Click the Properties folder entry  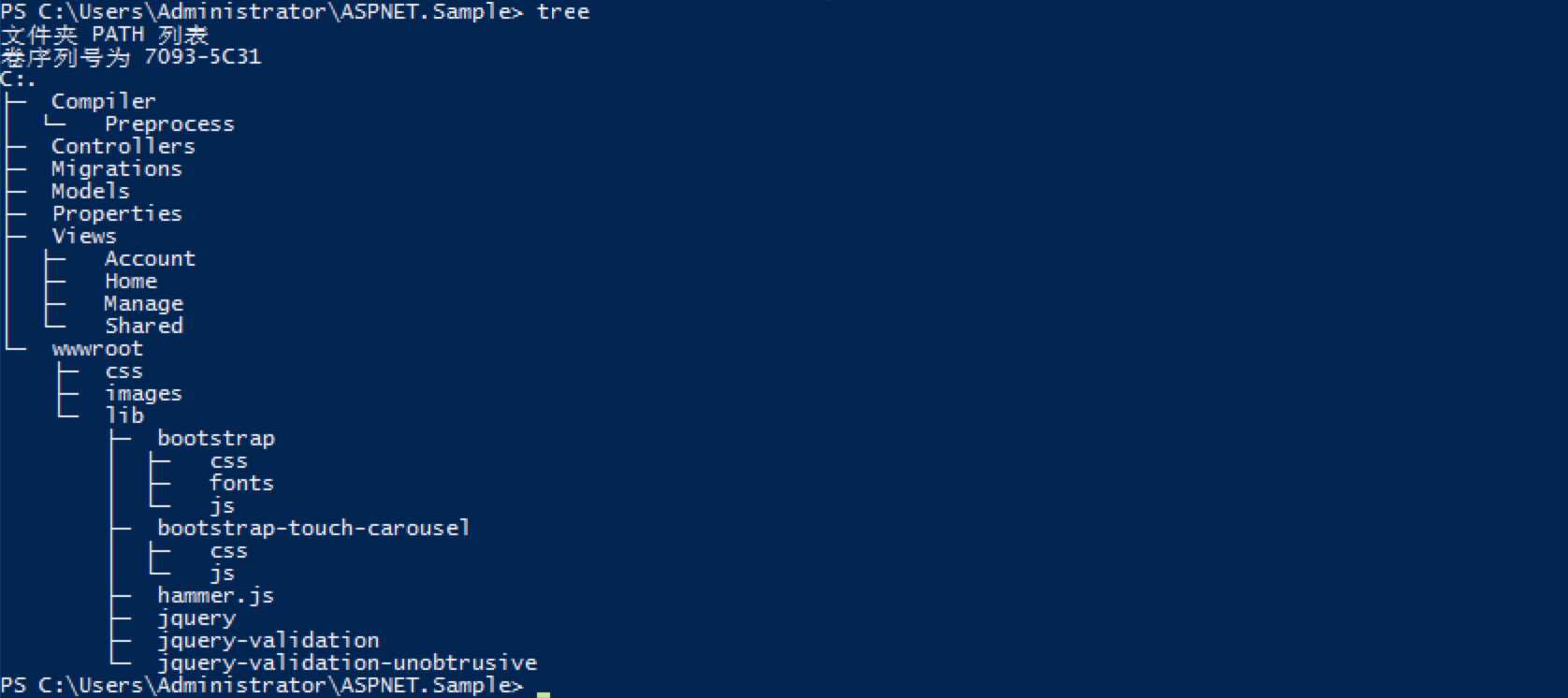(x=116, y=213)
